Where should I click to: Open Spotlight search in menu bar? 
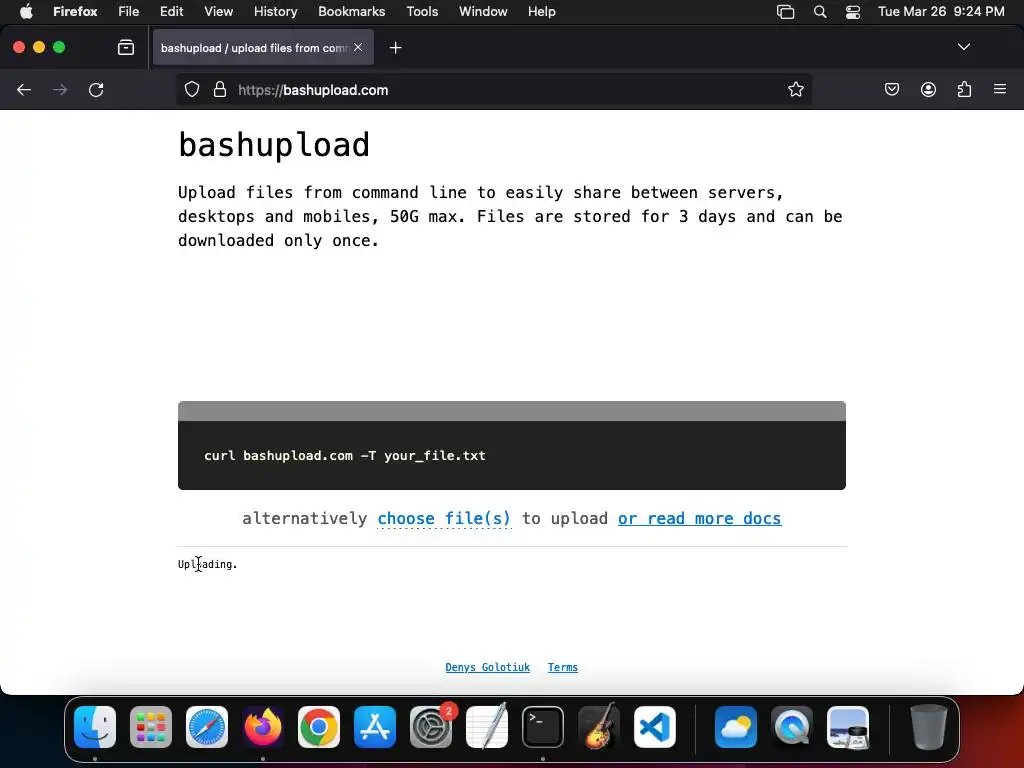[x=820, y=12]
